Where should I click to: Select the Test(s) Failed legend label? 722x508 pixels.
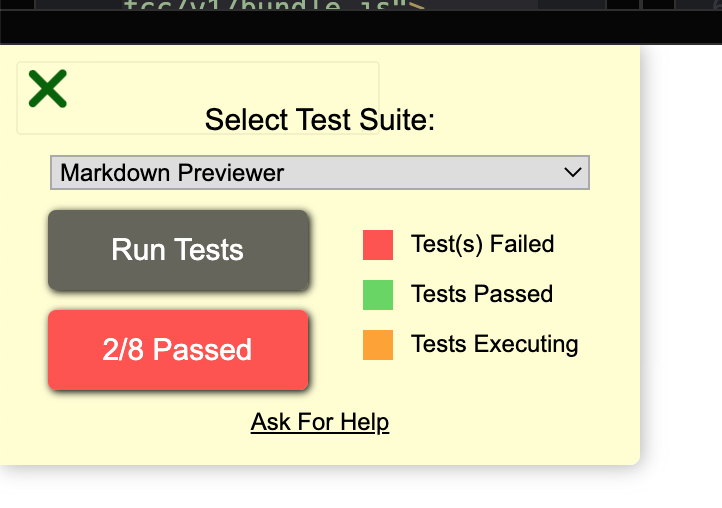482,244
